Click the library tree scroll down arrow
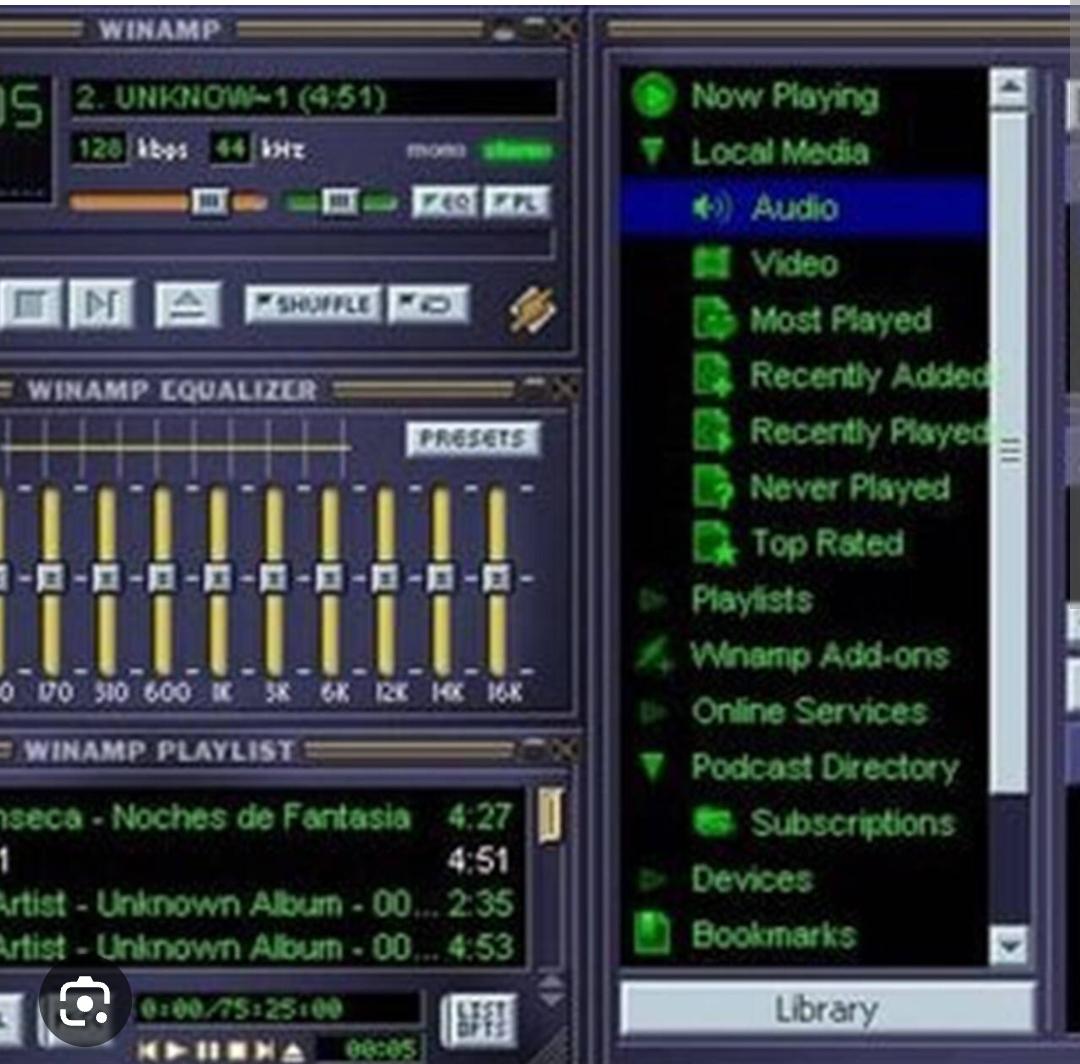This screenshot has width=1080, height=1064. click(x=1009, y=945)
